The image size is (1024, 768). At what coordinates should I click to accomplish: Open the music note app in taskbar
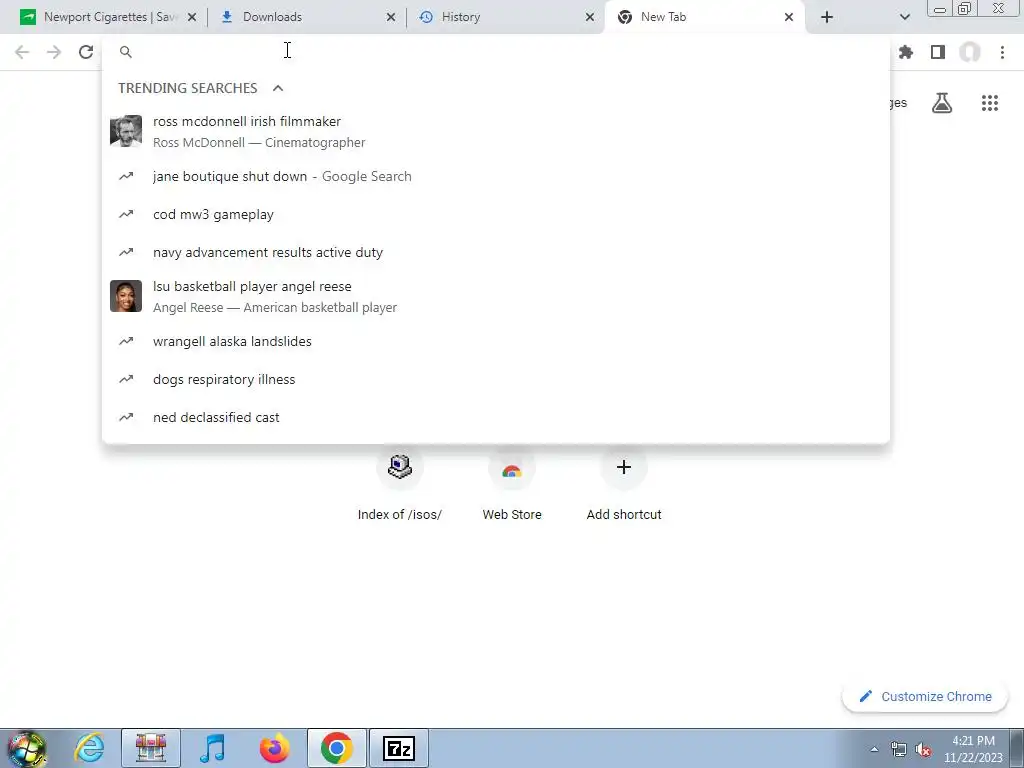[x=212, y=748]
